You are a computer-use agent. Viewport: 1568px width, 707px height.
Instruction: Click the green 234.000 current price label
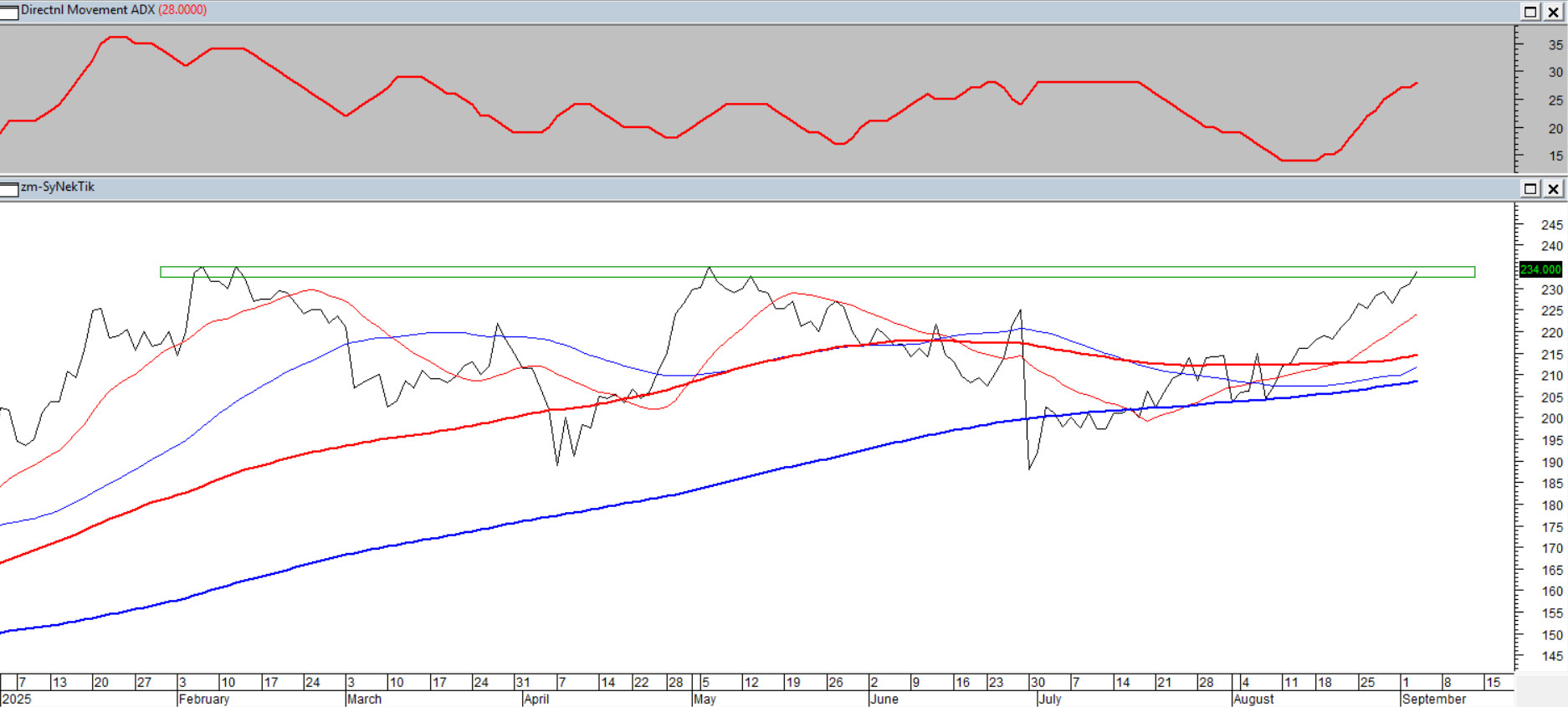(1540, 269)
